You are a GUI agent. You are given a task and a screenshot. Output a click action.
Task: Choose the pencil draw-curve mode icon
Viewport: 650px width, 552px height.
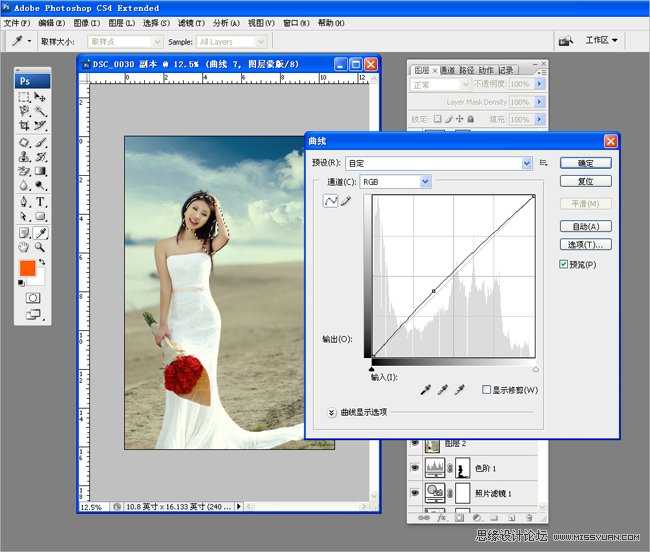pyautogui.click(x=346, y=201)
